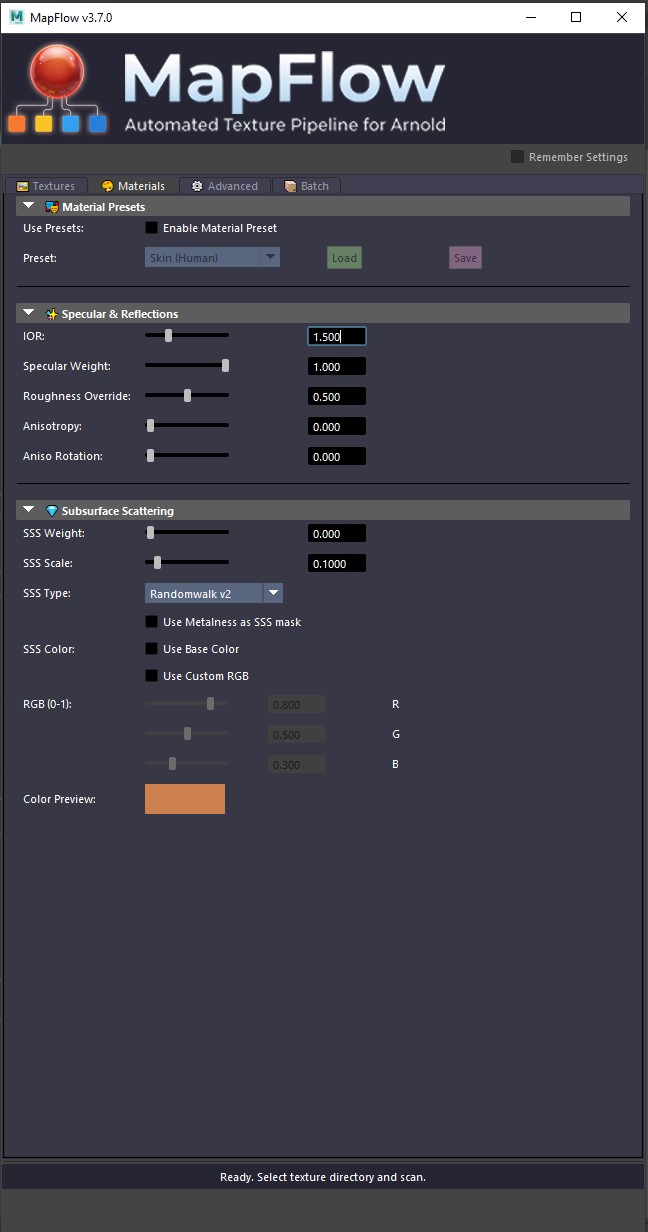This screenshot has width=648, height=1232.
Task: Open the Skin (Human) preset dropdown
Action: click(x=212, y=258)
